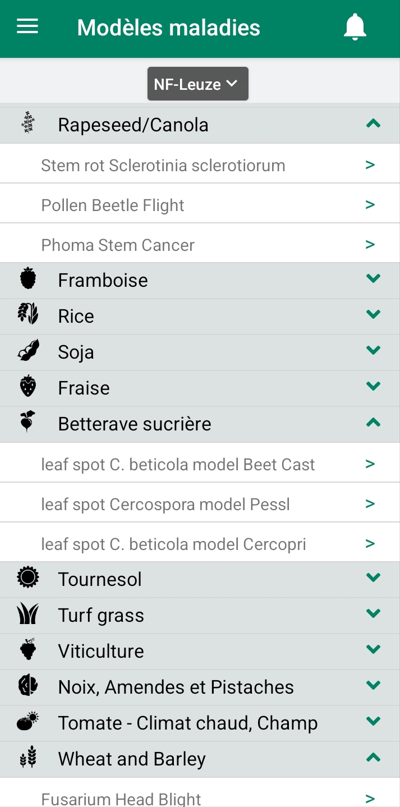Image resolution: width=400 pixels, height=807 pixels.
Task: Click the rice plant icon
Action: click(28, 314)
